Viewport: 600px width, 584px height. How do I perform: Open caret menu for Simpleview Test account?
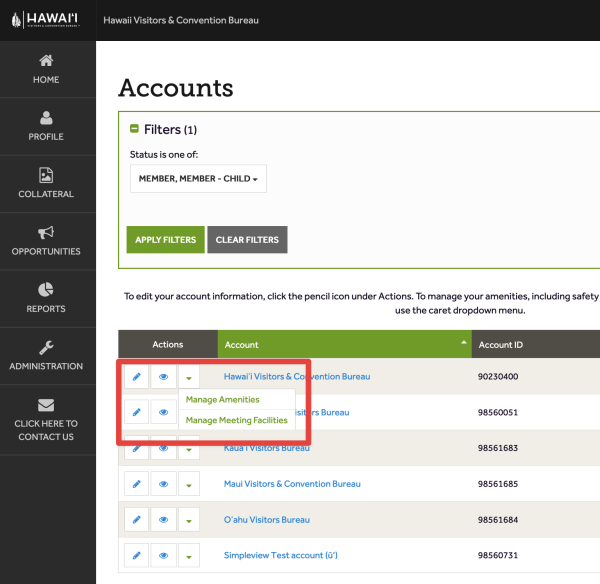[x=189, y=555]
